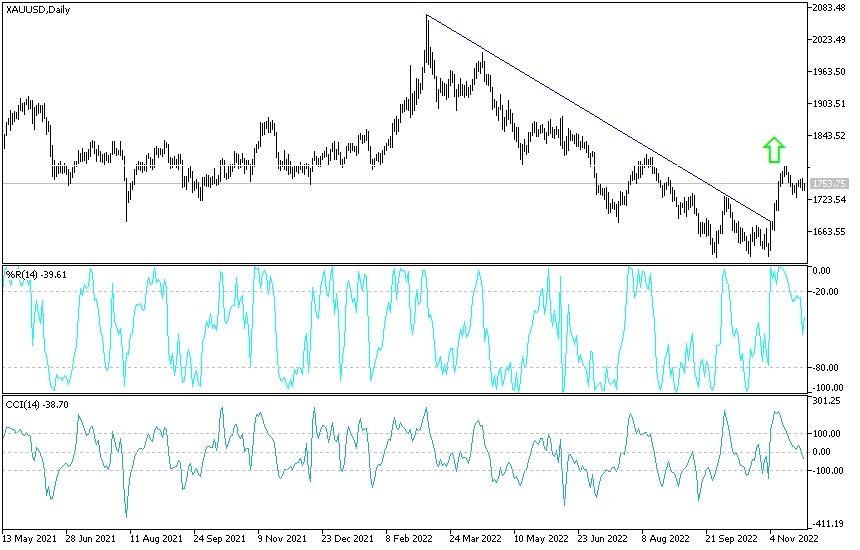The width and height of the screenshot is (860, 550).
Task: Click the current price tag 1753.75
Action: [x=829, y=184]
